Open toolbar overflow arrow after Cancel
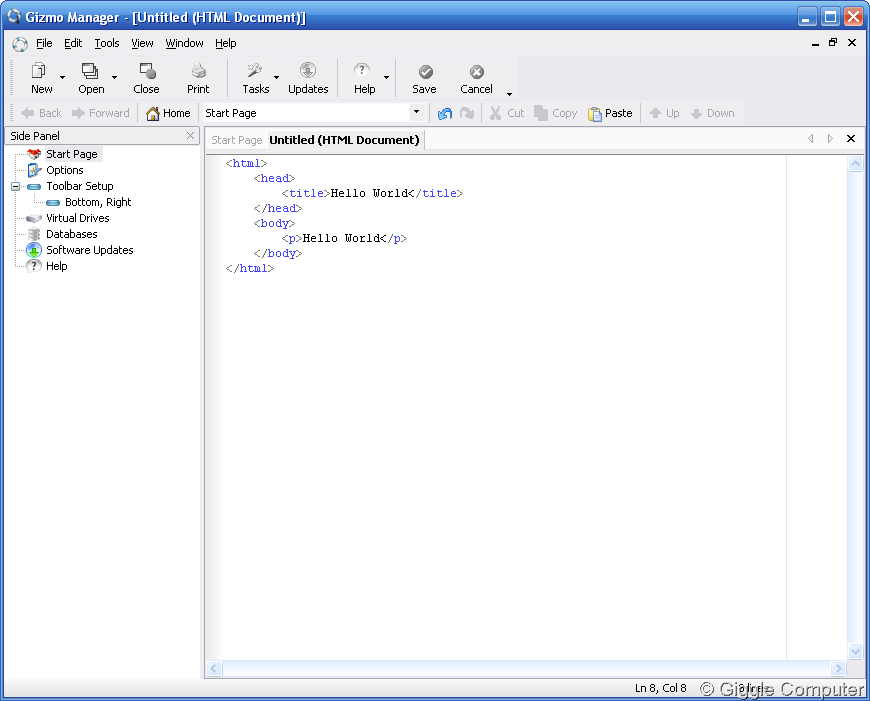Viewport: 870px width, 701px height. pyautogui.click(x=509, y=94)
